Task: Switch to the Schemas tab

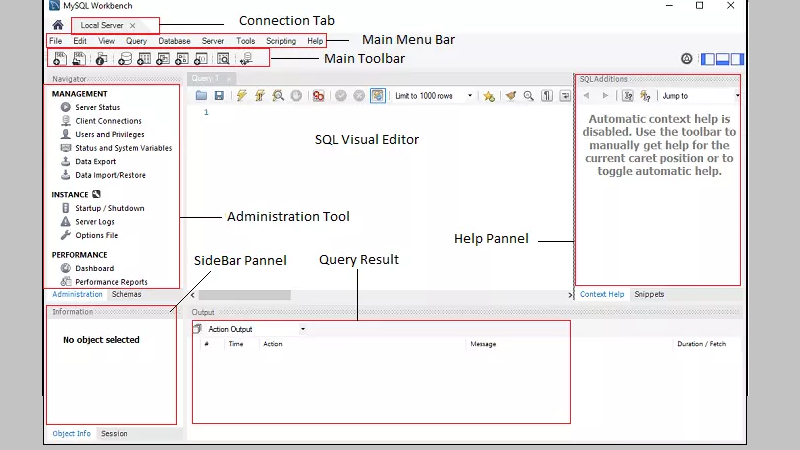Action: [x=127, y=294]
